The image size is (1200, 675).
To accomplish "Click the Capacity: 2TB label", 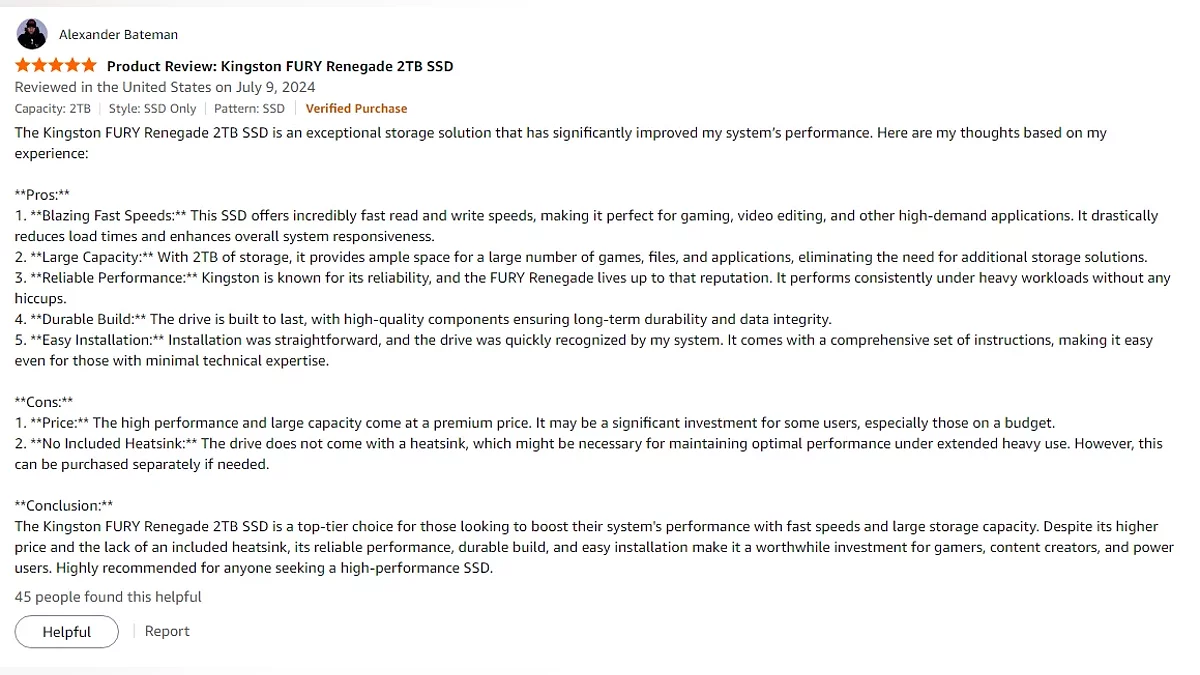I will pos(52,108).
